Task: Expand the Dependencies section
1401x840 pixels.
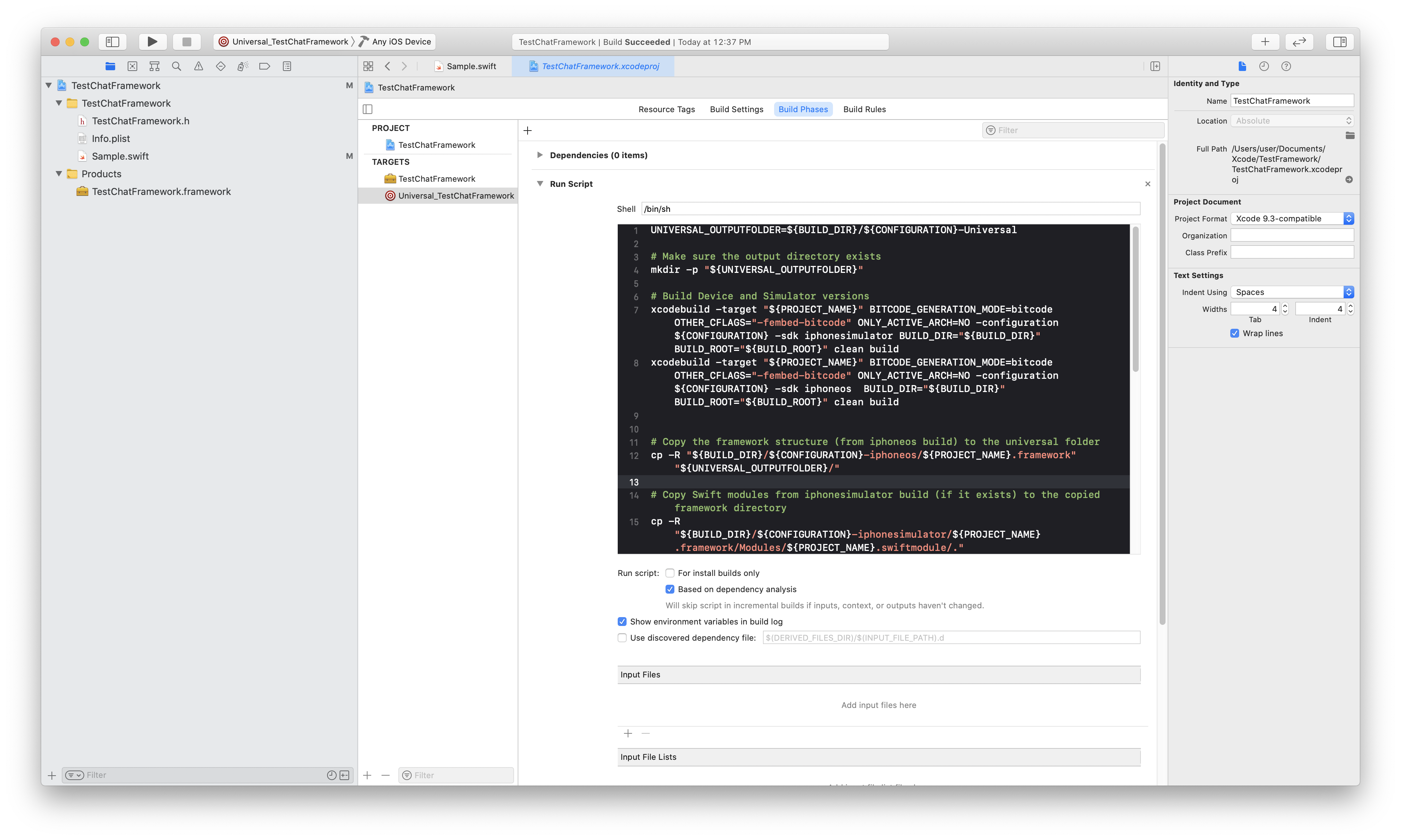Action: 539,155
